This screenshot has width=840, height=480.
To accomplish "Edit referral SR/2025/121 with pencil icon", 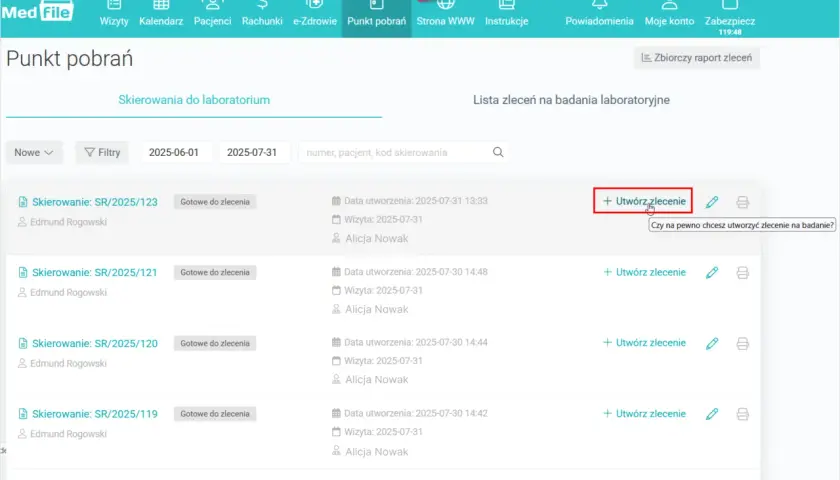I will point(711,273).
